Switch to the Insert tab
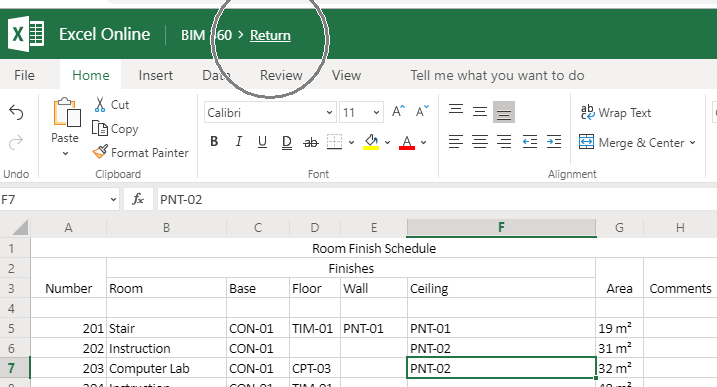717x387 pixels. 155,75
